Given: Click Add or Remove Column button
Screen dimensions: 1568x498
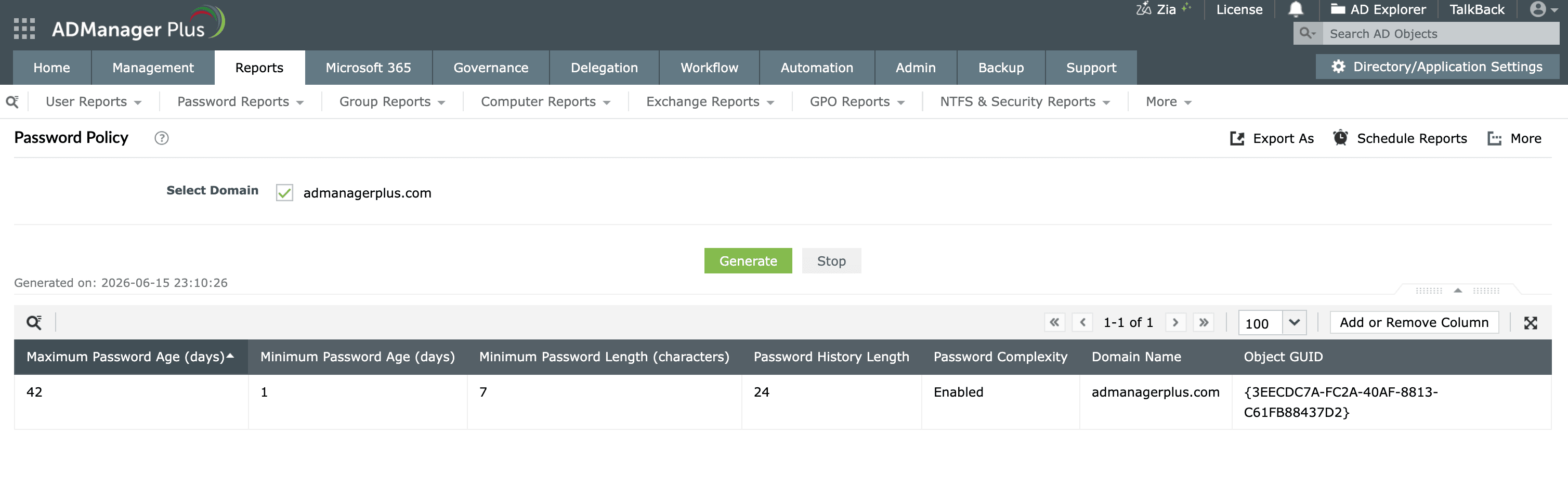Looking at the screenshot, I should pyautogui.click(x=1414, y=322).
